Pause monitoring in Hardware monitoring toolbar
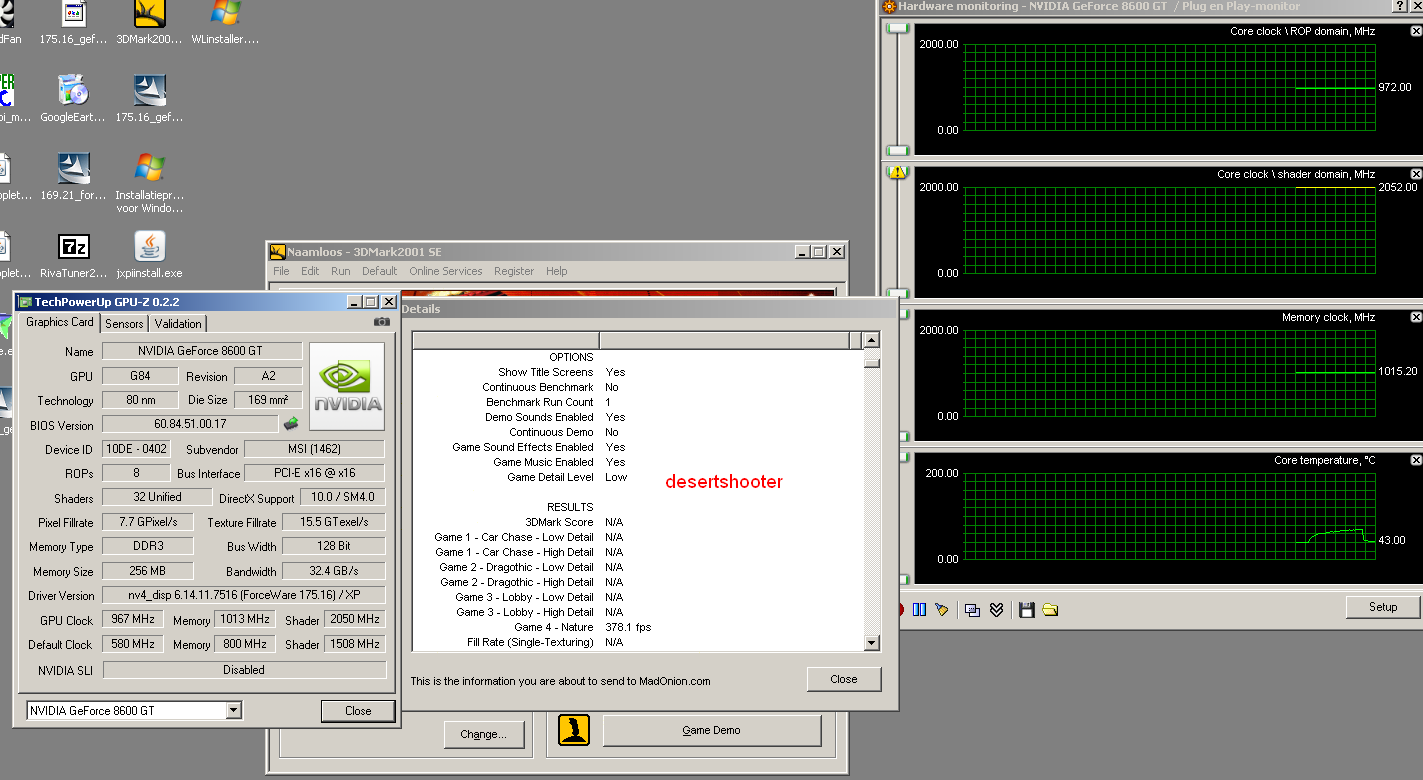Image resolution: width=1423 pixels, height=780 pixels. pyautogui.click(x=919, y=609)
